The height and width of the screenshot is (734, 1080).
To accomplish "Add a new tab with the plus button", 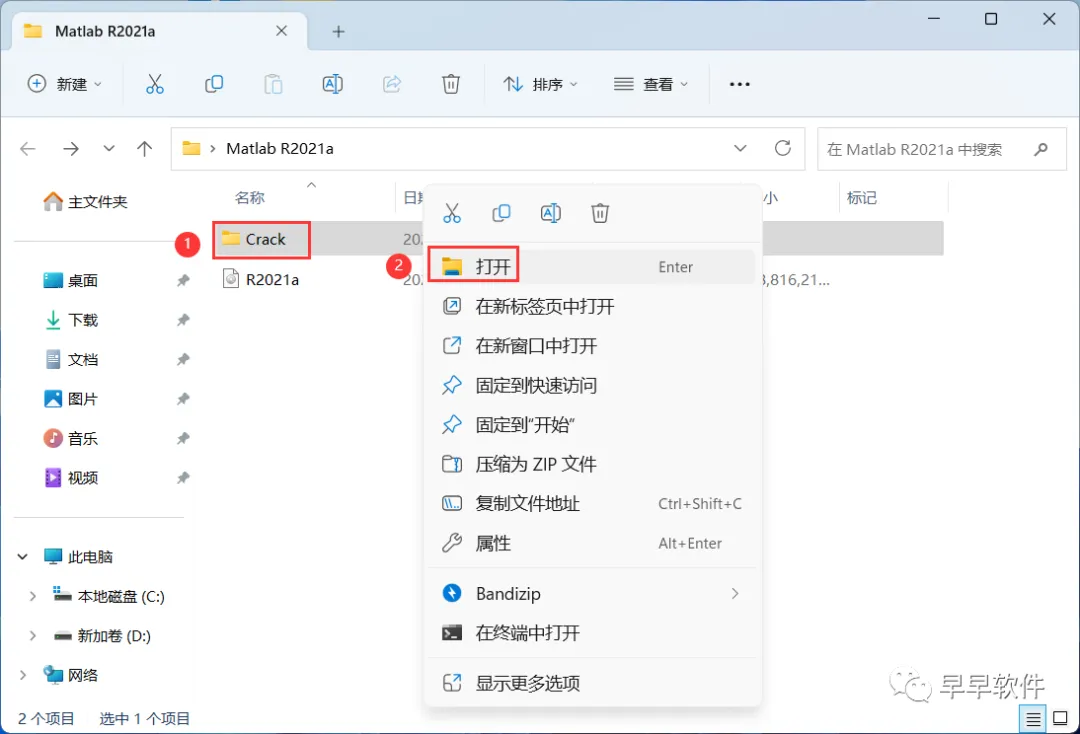I will tap(338, 32).
